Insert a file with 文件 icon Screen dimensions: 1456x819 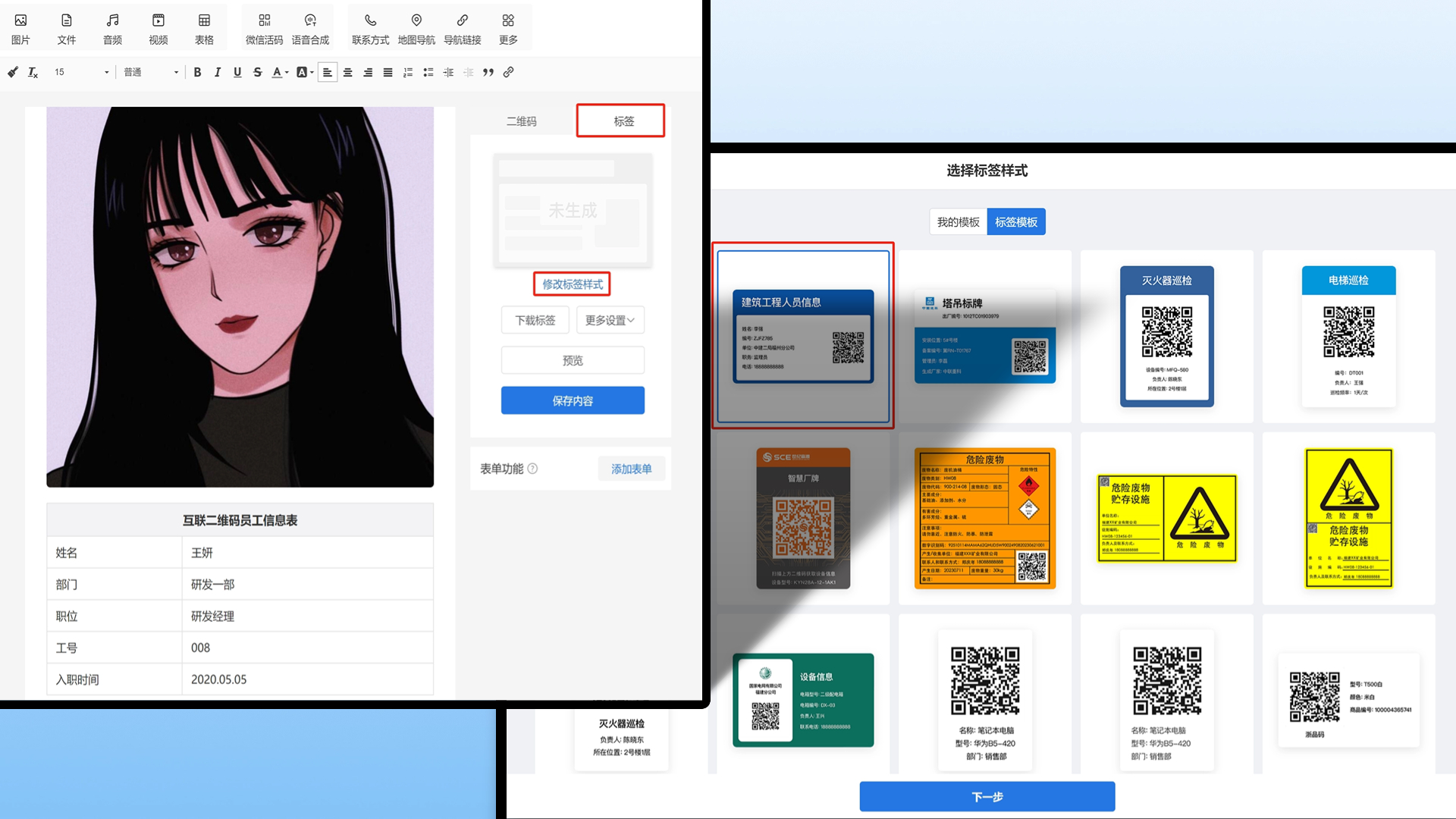click(x=67, y=29)
